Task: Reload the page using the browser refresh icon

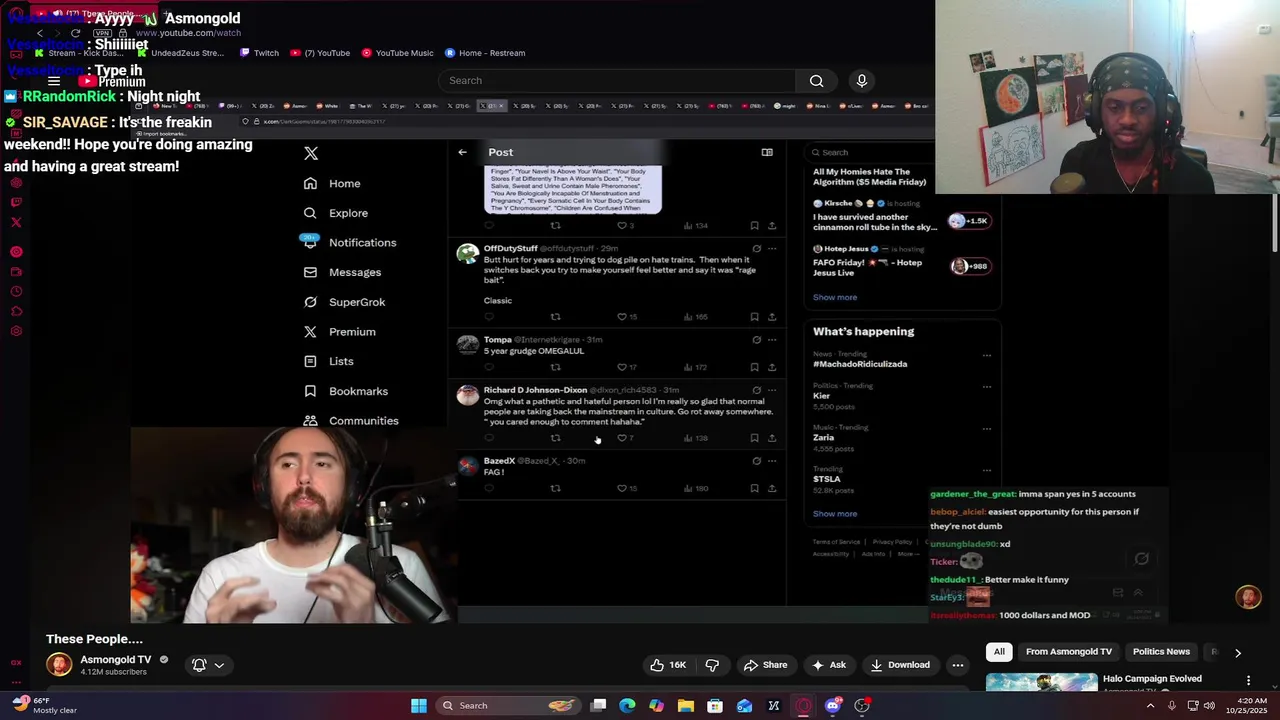Action: (x=75, y=33)
